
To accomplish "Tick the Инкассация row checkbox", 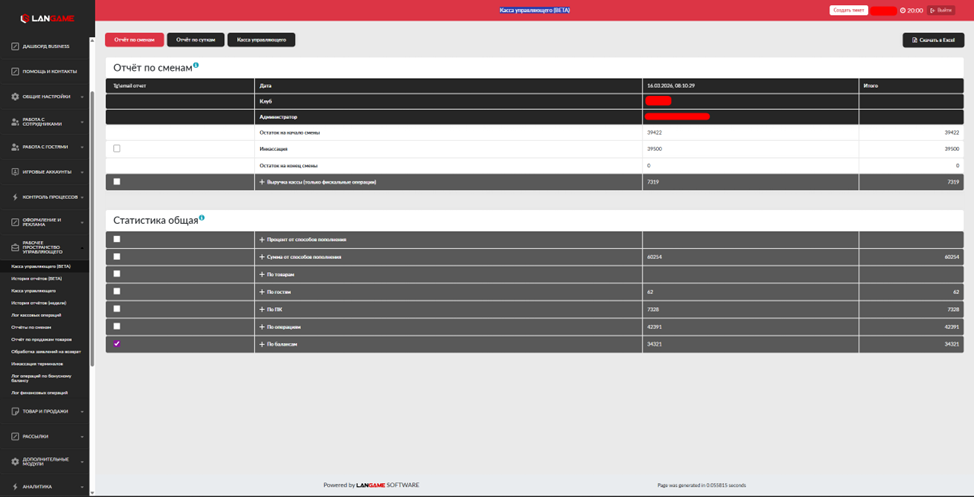I will pos(117,149).
